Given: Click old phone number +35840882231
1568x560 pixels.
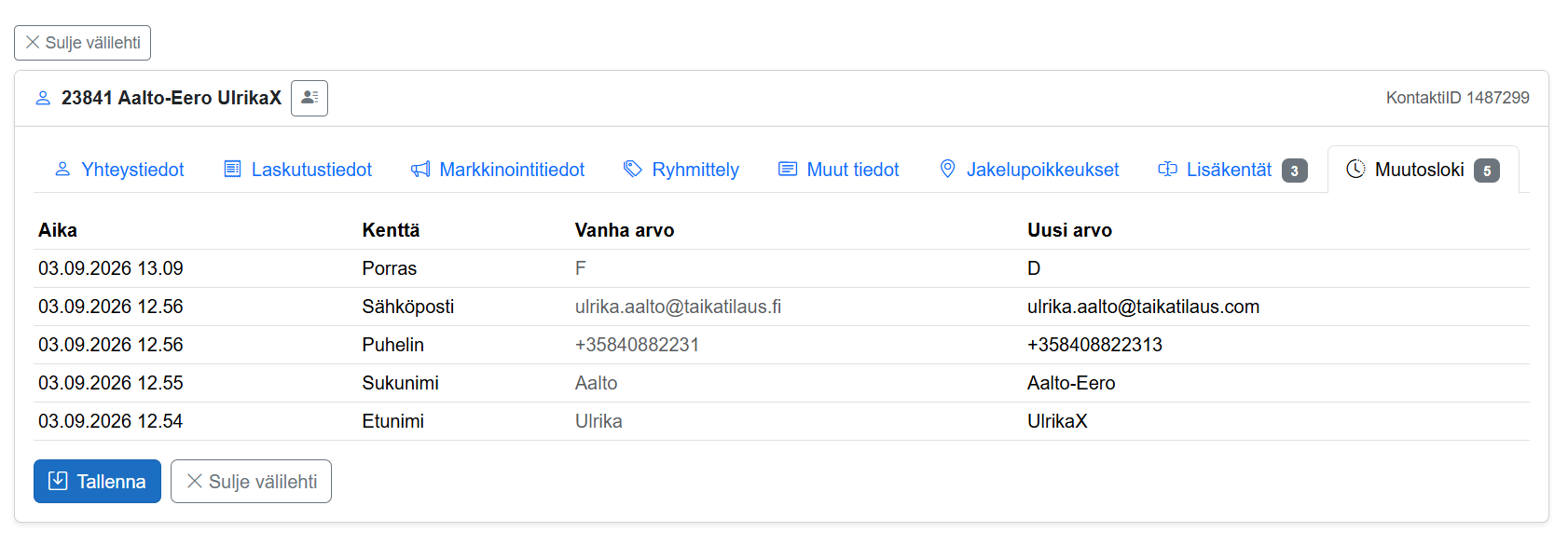Looking at the screenshot, I should click(637, 345).
